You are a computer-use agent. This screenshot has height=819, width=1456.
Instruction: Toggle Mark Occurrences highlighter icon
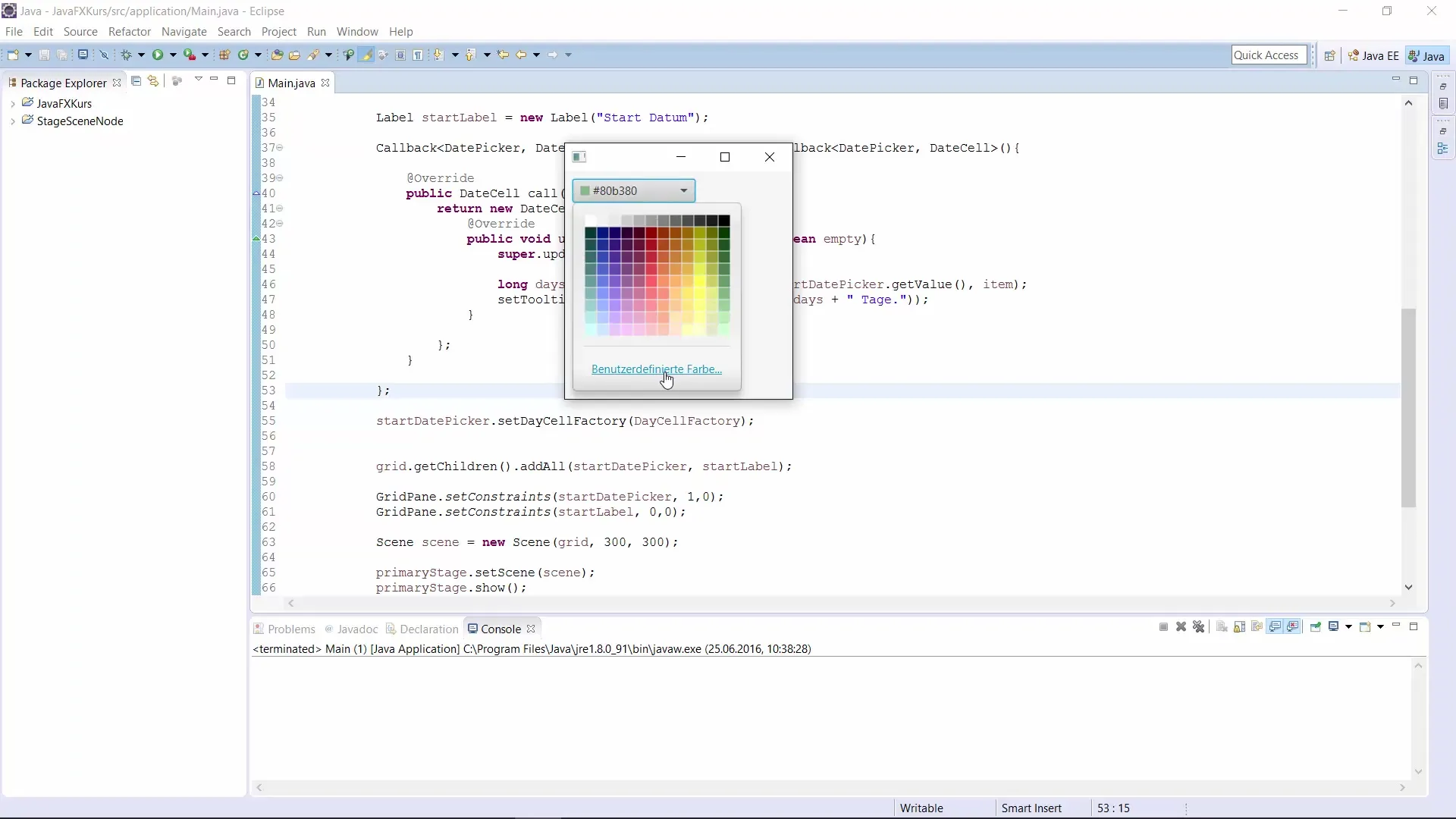[x=367, y=55]
